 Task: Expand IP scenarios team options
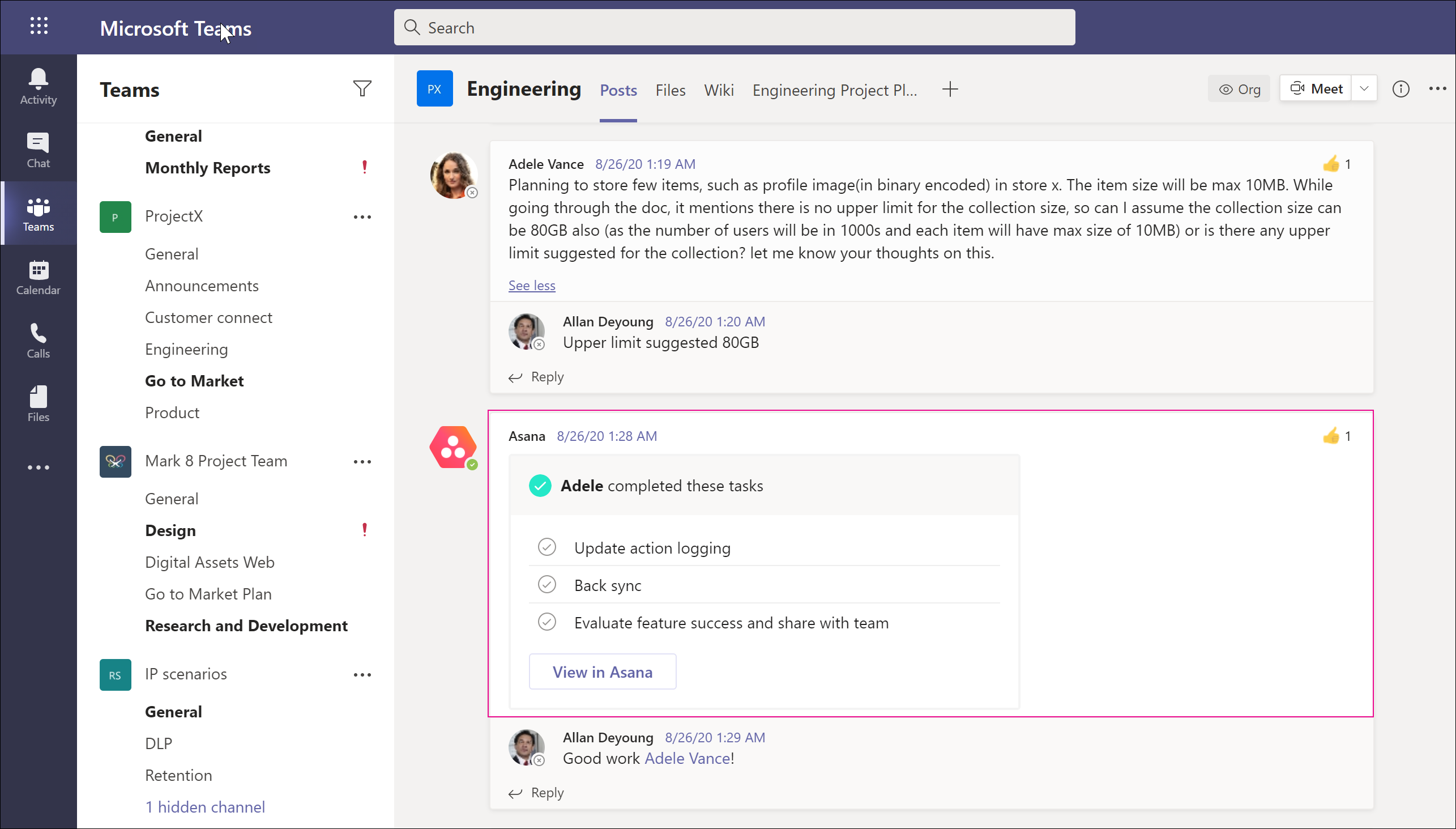(x=362, y=674)
